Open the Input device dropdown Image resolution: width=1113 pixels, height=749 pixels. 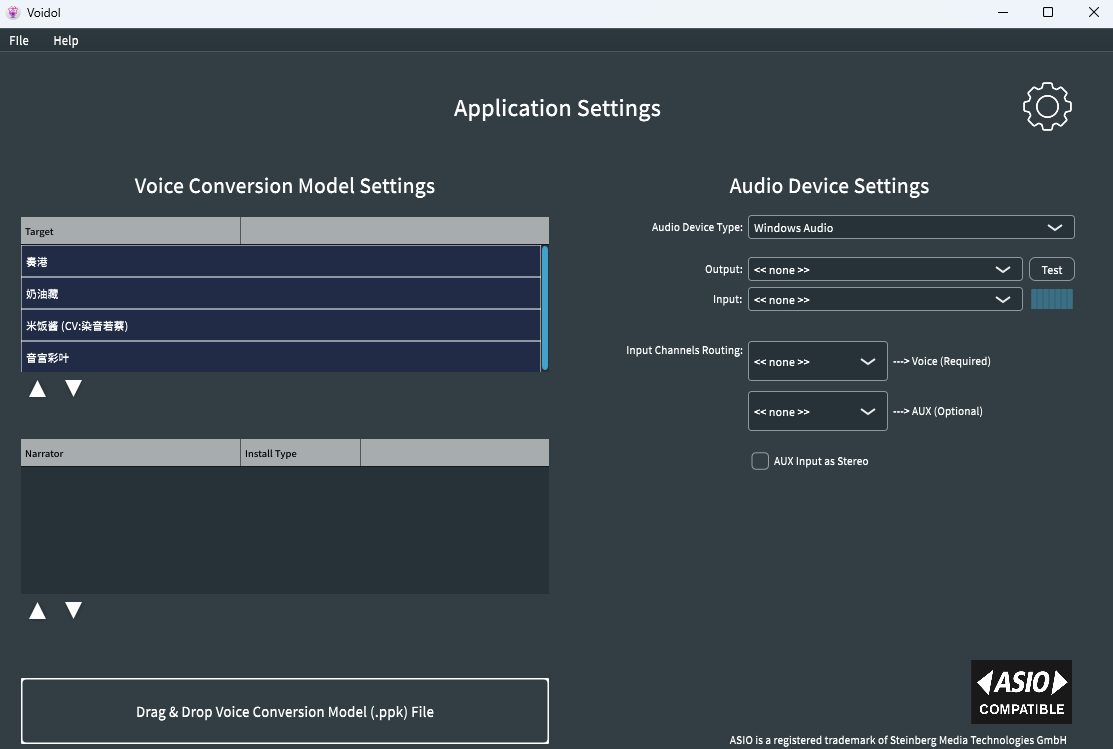(x=884, y=299)
